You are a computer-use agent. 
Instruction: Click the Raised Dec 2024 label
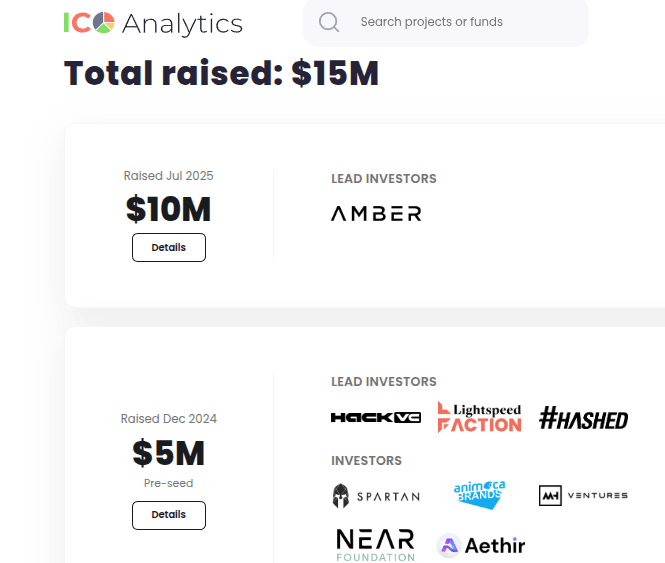pos(169,419)
